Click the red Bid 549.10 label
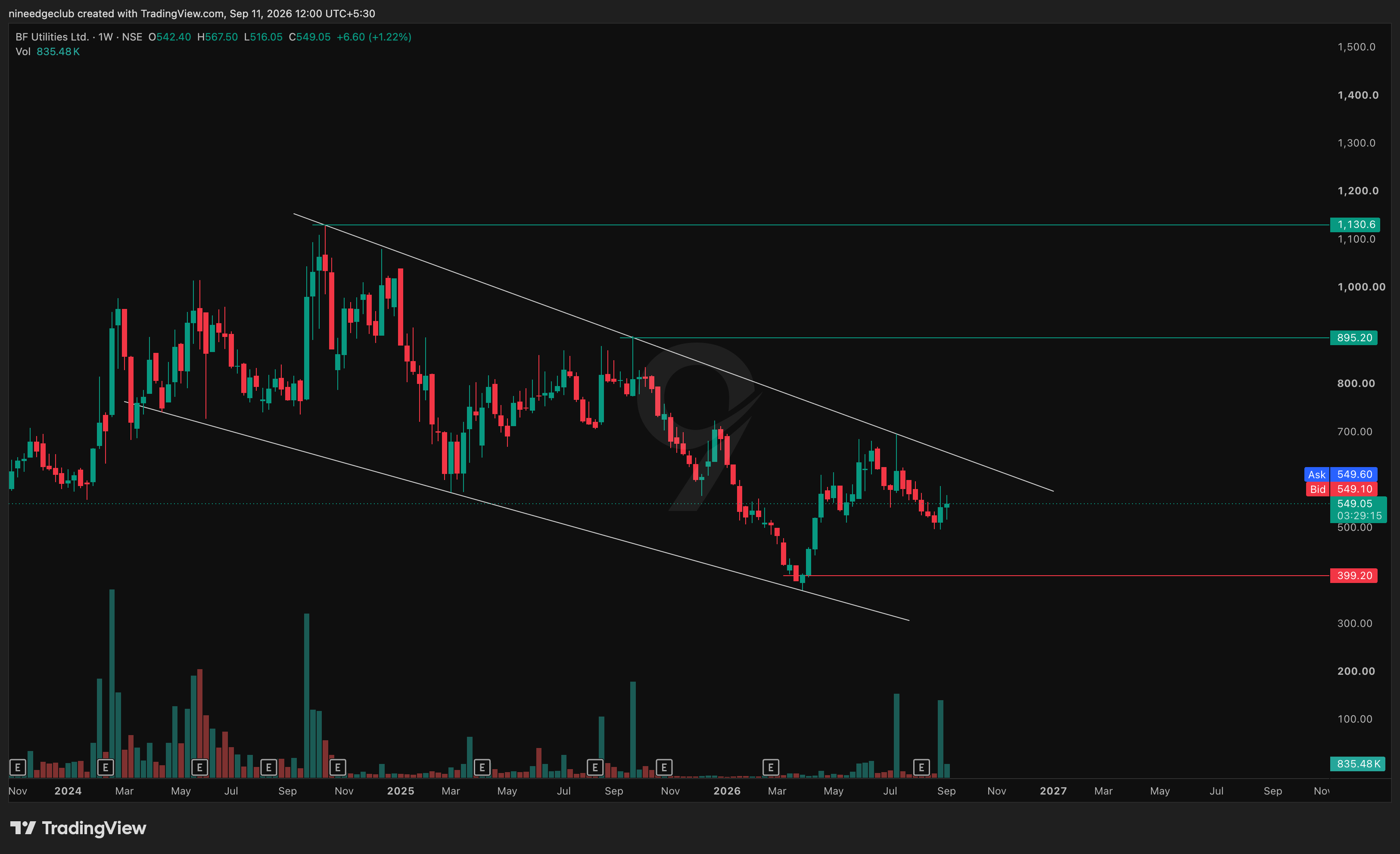The height and width of the screenshot is (854, 1400). [1341, 489]
